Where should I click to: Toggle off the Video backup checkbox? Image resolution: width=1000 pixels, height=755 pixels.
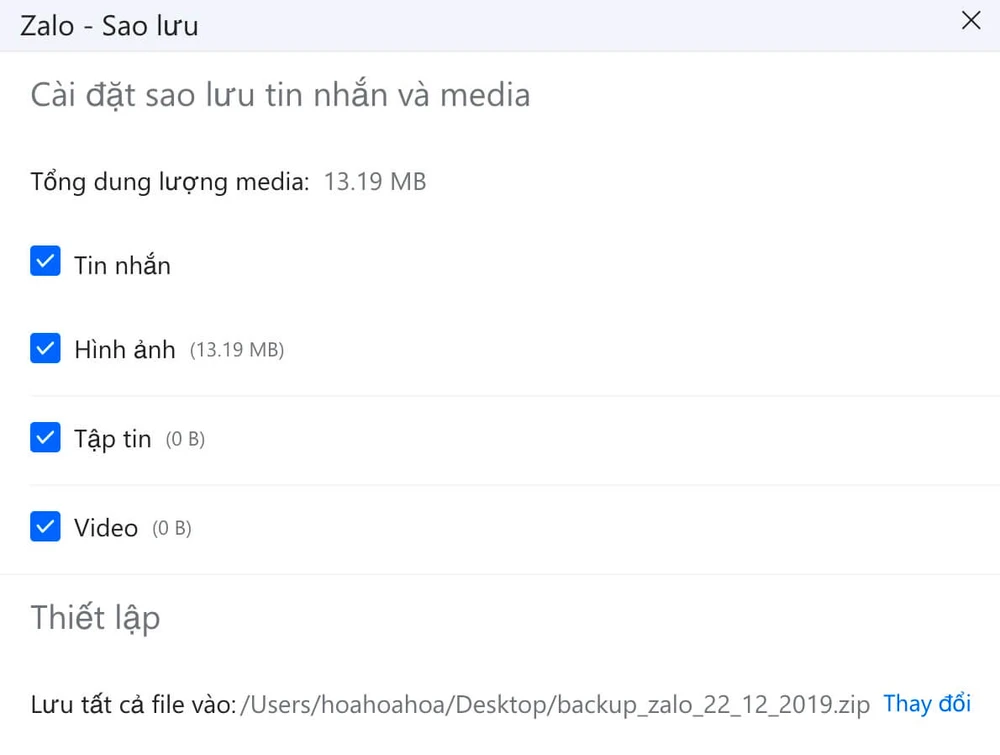pos(44,526)
